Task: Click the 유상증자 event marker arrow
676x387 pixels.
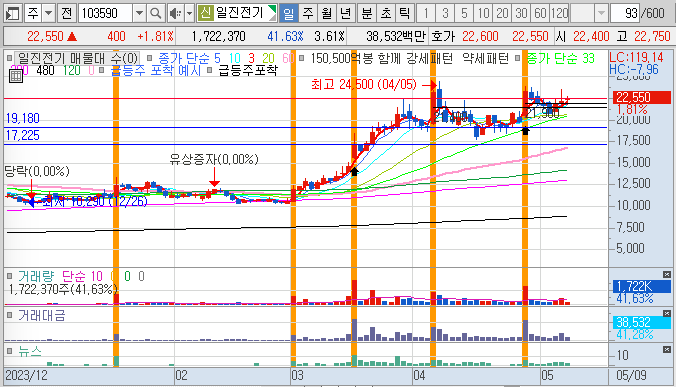Action: click(x=214, y=177)
